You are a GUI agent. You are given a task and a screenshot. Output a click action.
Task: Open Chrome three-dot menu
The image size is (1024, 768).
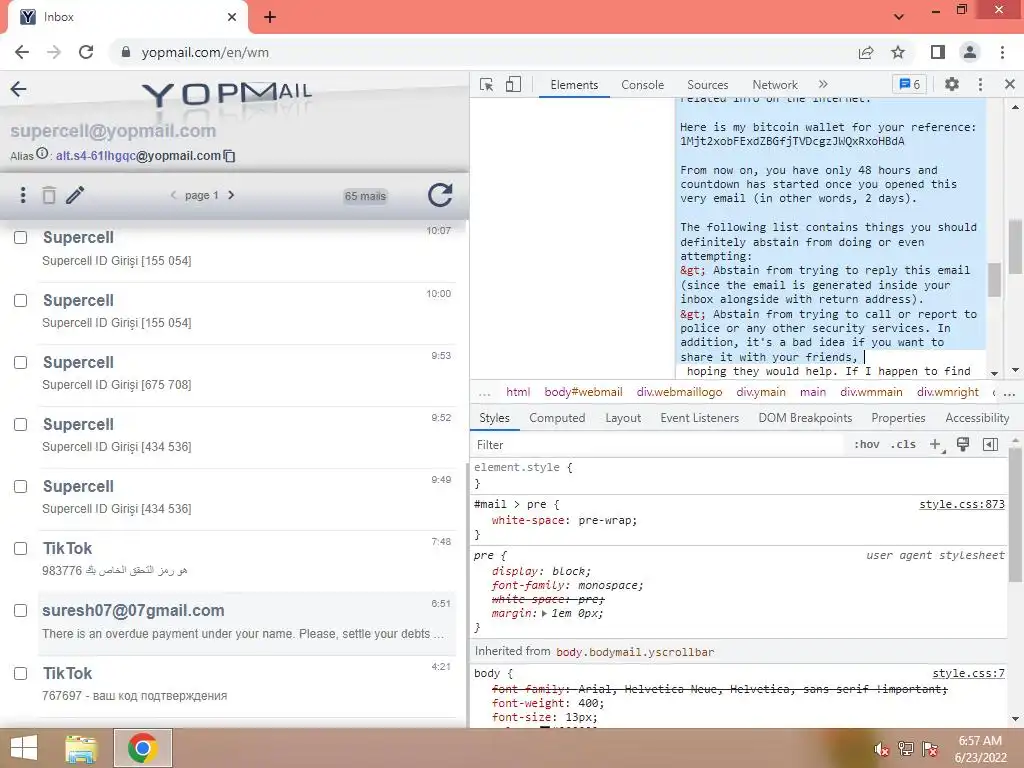1002,52
